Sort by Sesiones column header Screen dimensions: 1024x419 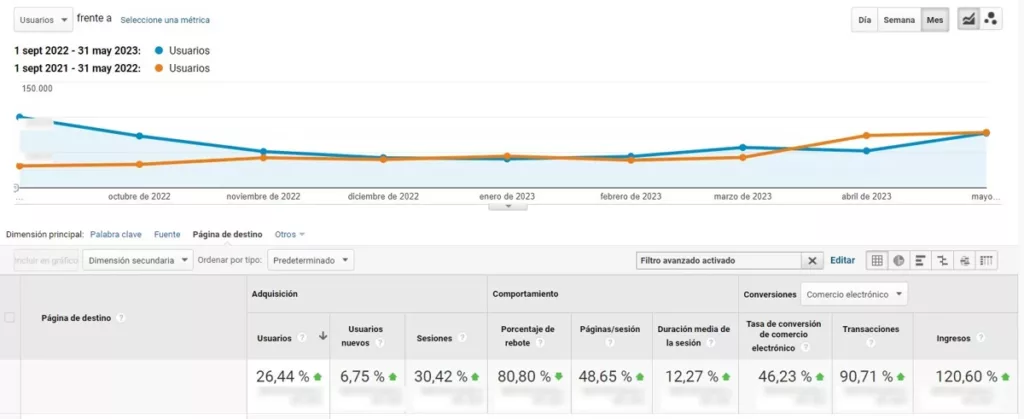pyautogui.click(x=434, y=338)
